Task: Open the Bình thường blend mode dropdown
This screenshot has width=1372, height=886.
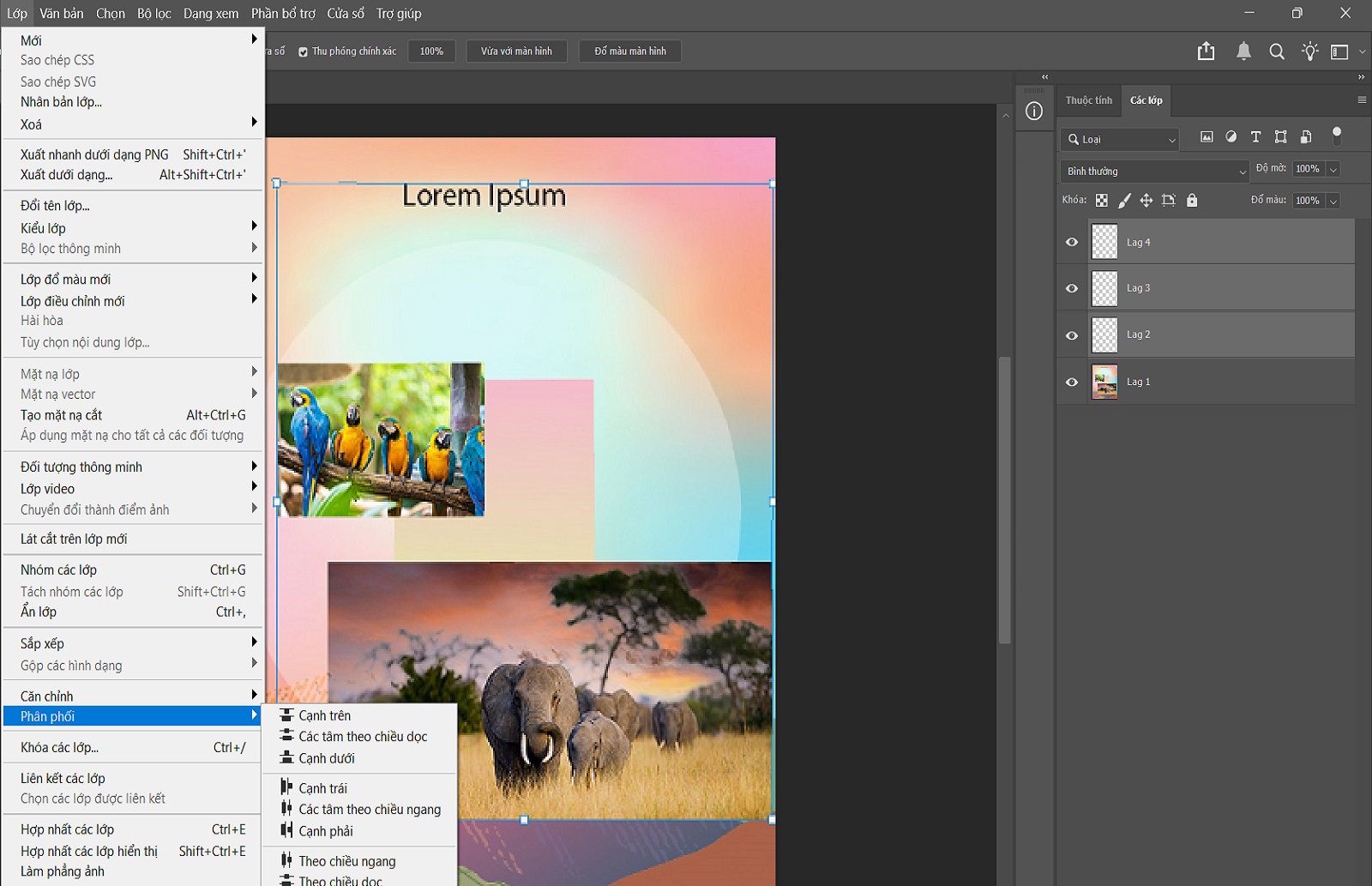Action: (1154, 172)
